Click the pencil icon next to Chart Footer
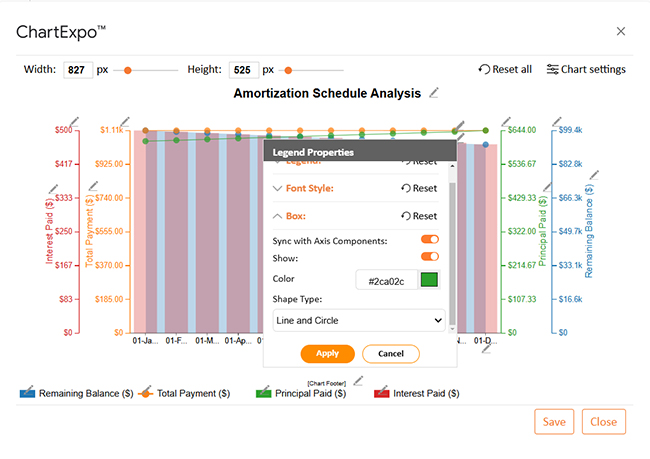 (357, 380)
